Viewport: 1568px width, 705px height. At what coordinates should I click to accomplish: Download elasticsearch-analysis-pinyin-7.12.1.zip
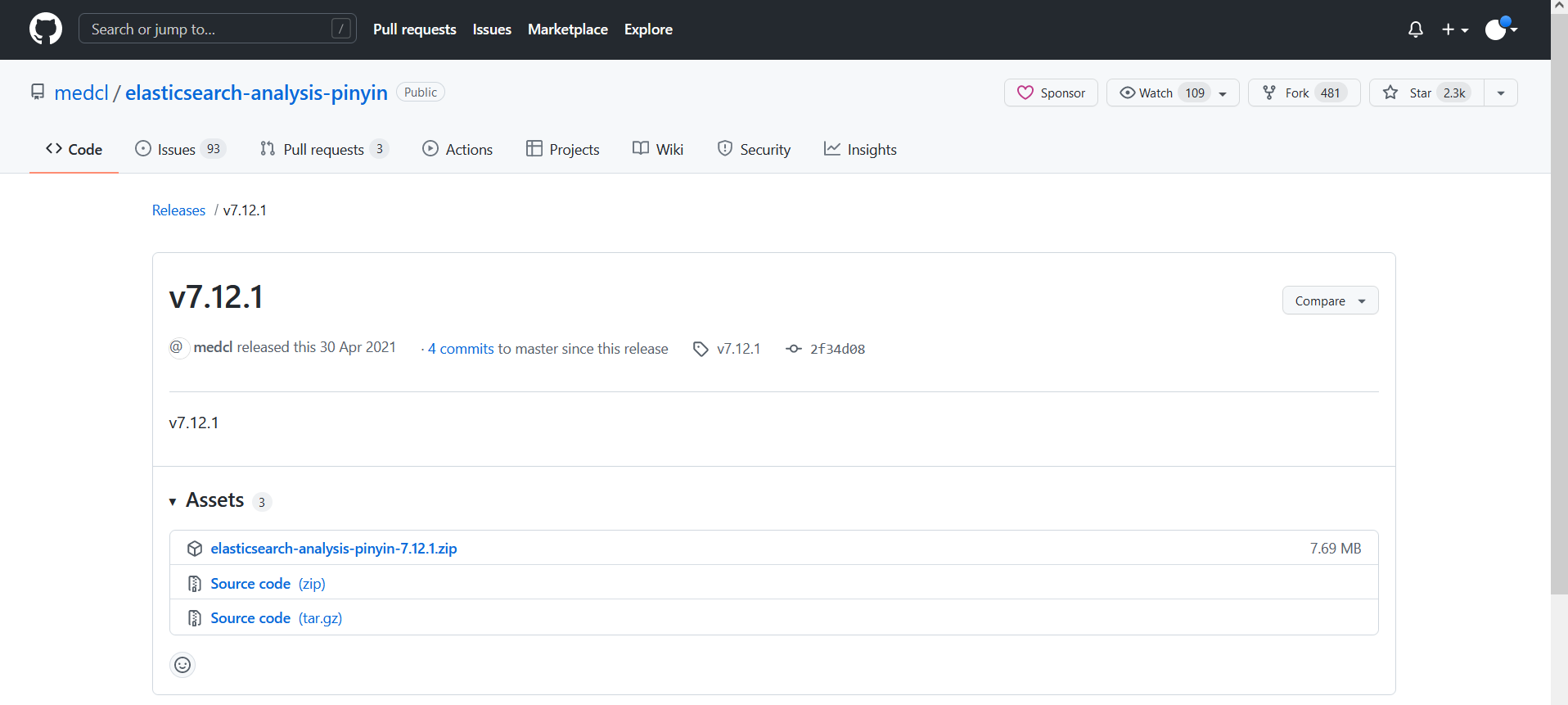pyautogui.click(x=334, y=549)
